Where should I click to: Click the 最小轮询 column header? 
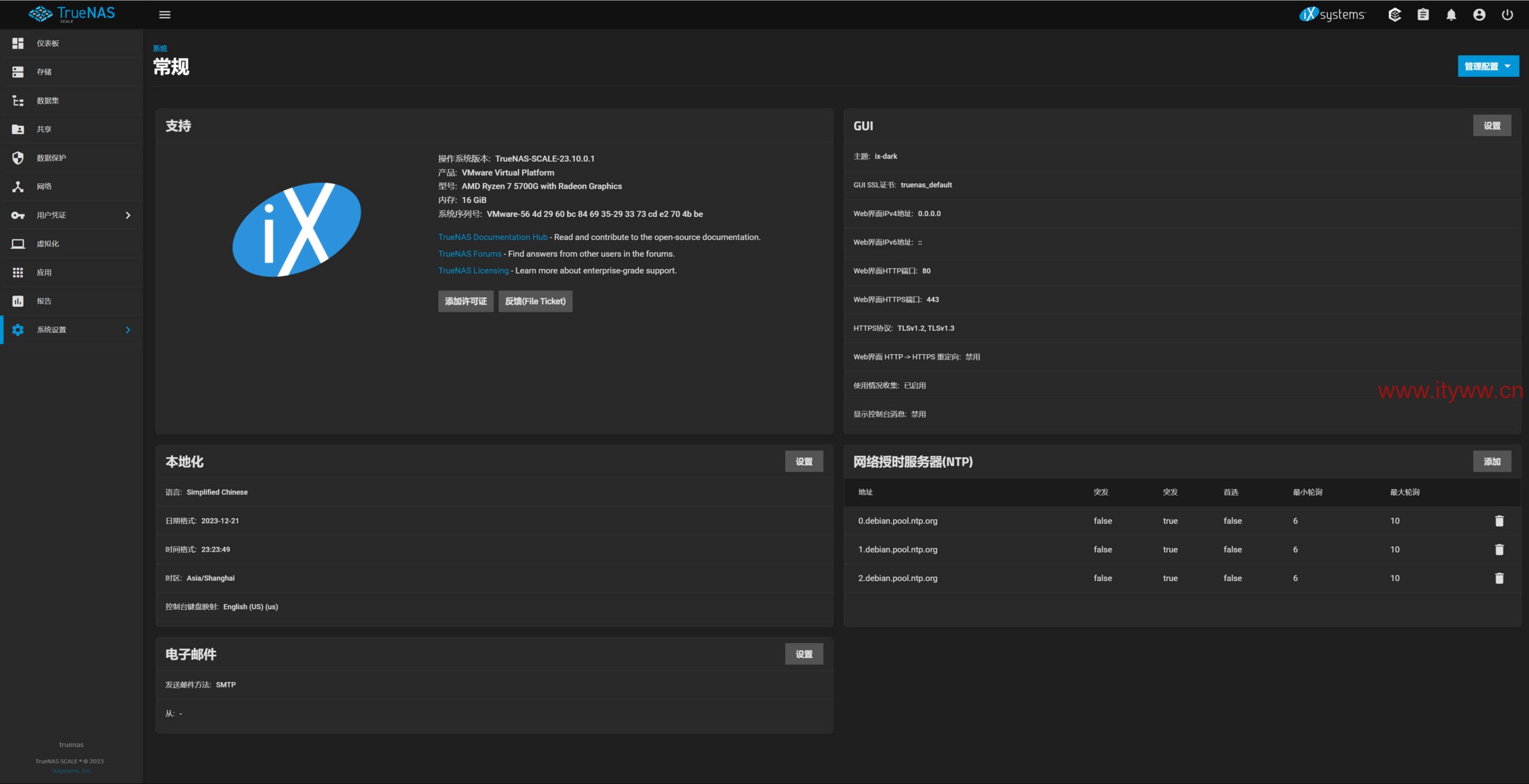tap(1307, 492)
